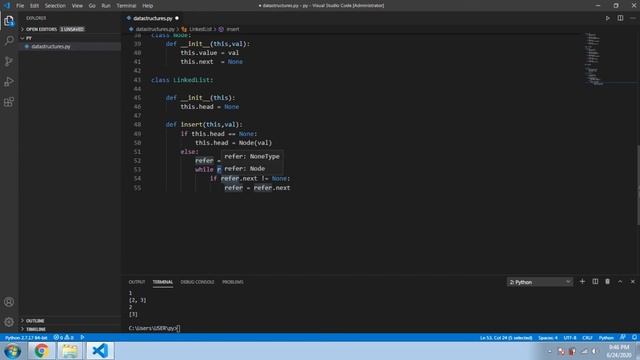Switch to the Output panel tab
The image size is (640, 360).
click(137, 282)
